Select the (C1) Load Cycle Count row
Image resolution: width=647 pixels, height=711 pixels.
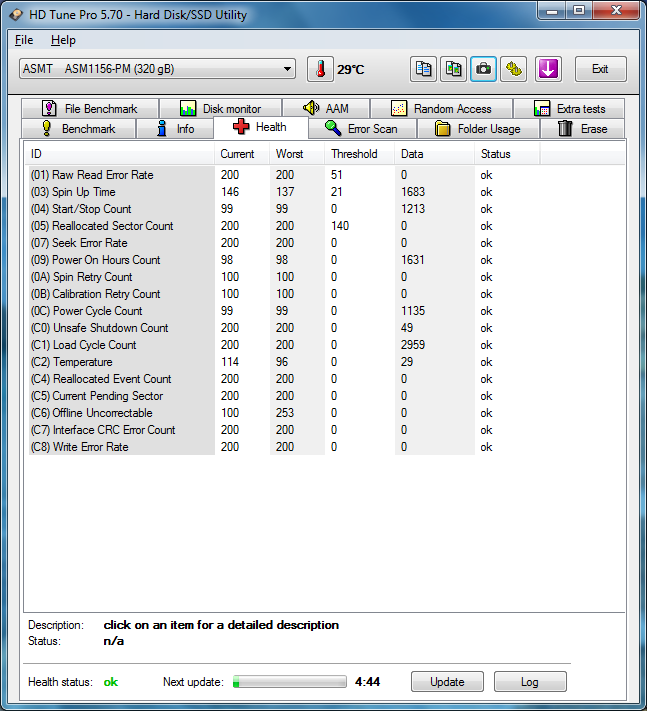pyautogui.click(x=284, y=345)
